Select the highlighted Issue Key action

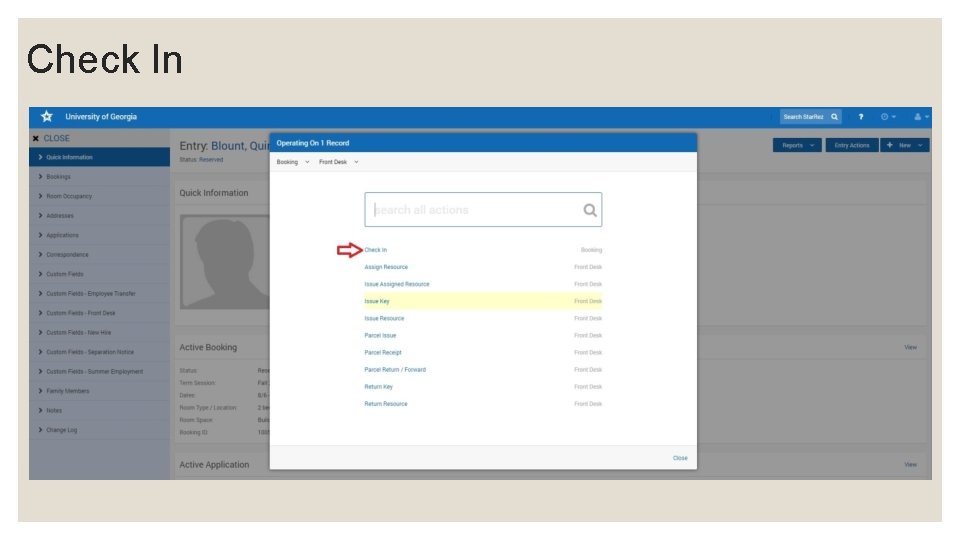pyautogui.click(x=483, y=301)
